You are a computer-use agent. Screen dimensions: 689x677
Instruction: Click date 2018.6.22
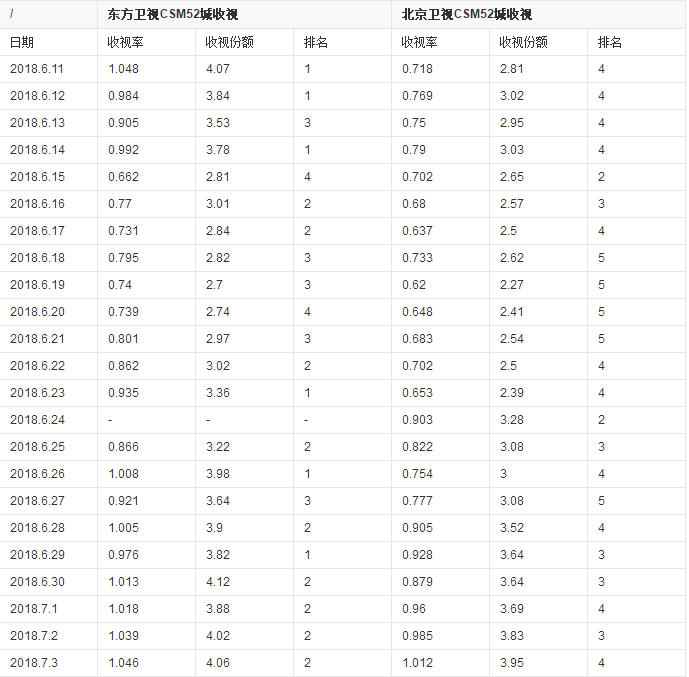tap(37, 366)
